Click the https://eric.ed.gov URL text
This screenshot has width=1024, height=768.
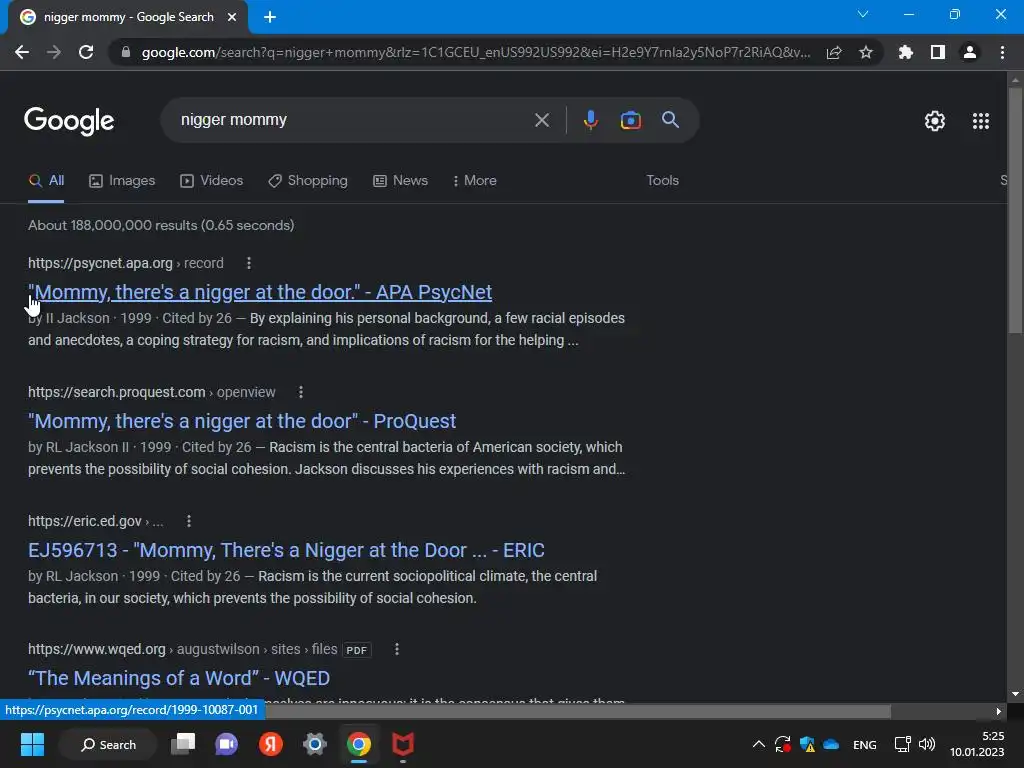pos(84,521)
